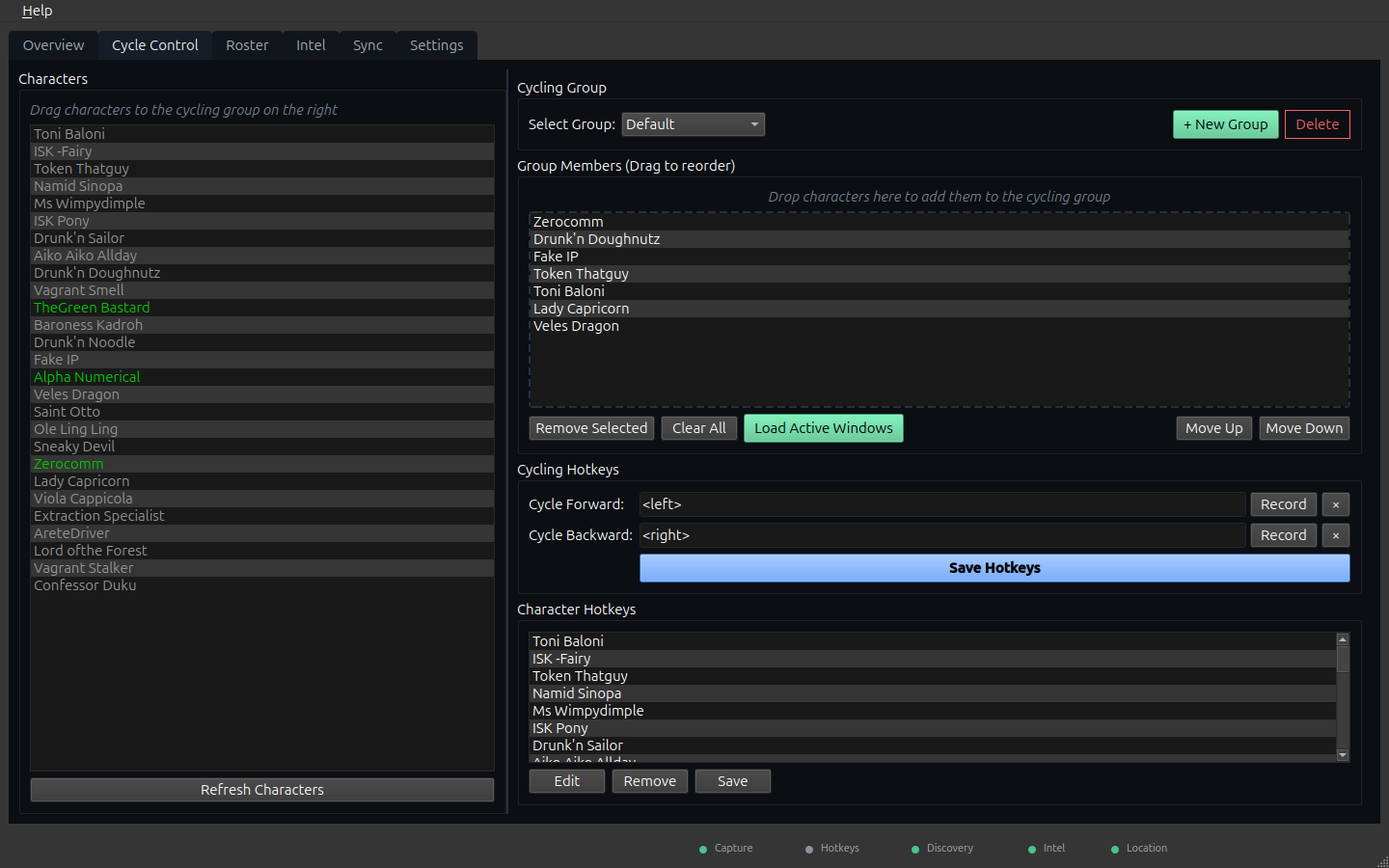Select Namid Sinopa in Character Hotkeys list
The image size is (1389, 868).
(x=933, y=693)
